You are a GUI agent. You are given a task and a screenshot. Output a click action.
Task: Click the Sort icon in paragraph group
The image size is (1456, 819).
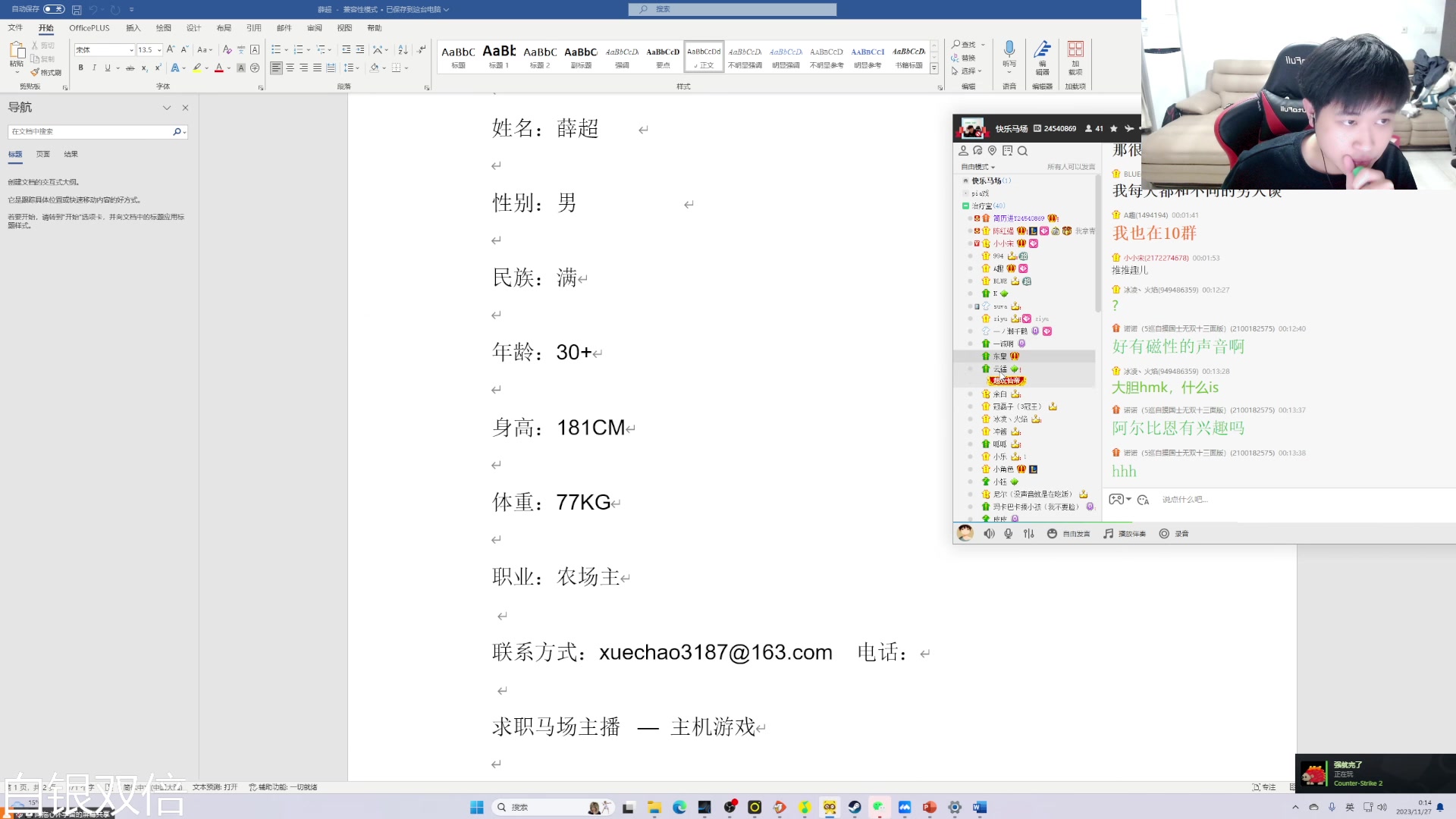[403, 49]
